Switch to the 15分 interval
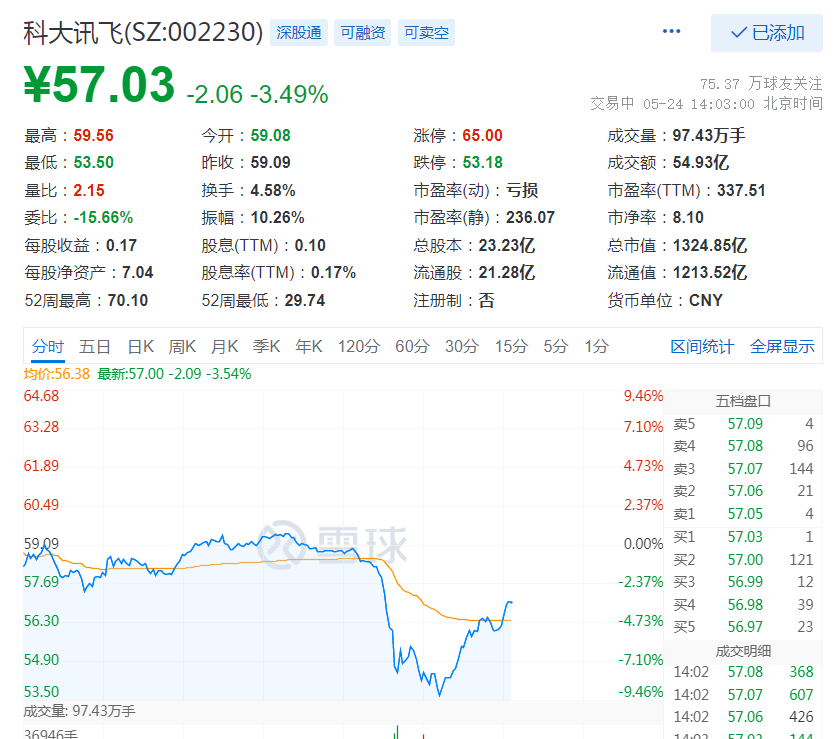The width and height of the screenshot is (838, 739). point(511,347)
